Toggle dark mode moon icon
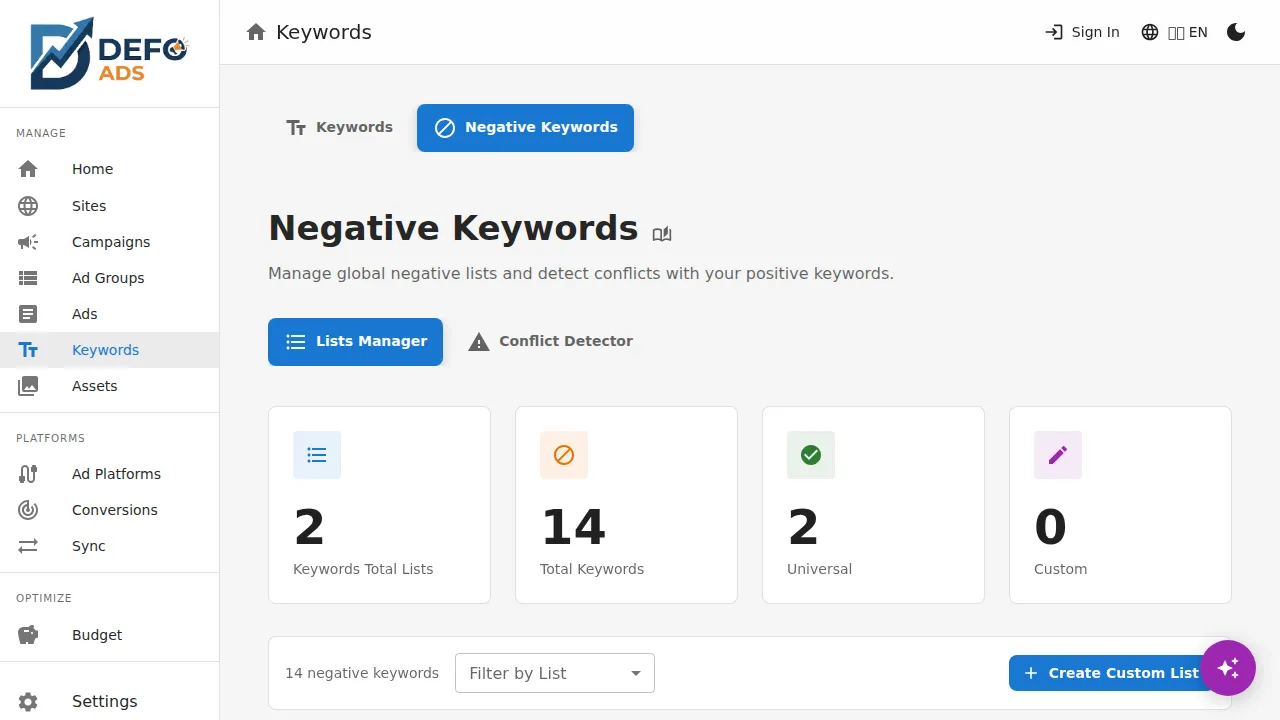This screenshot has width=1280, height=720. click(1236, 32)
